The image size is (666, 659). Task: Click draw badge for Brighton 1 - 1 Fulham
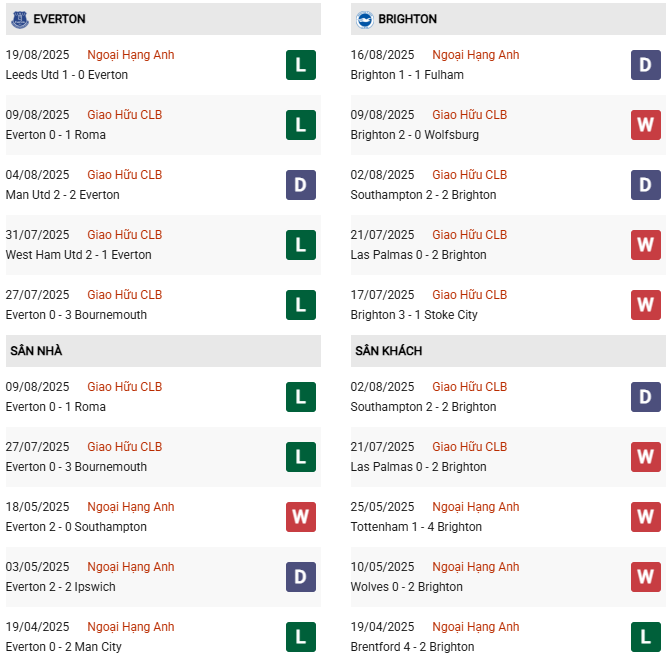[x=646, y=65]
